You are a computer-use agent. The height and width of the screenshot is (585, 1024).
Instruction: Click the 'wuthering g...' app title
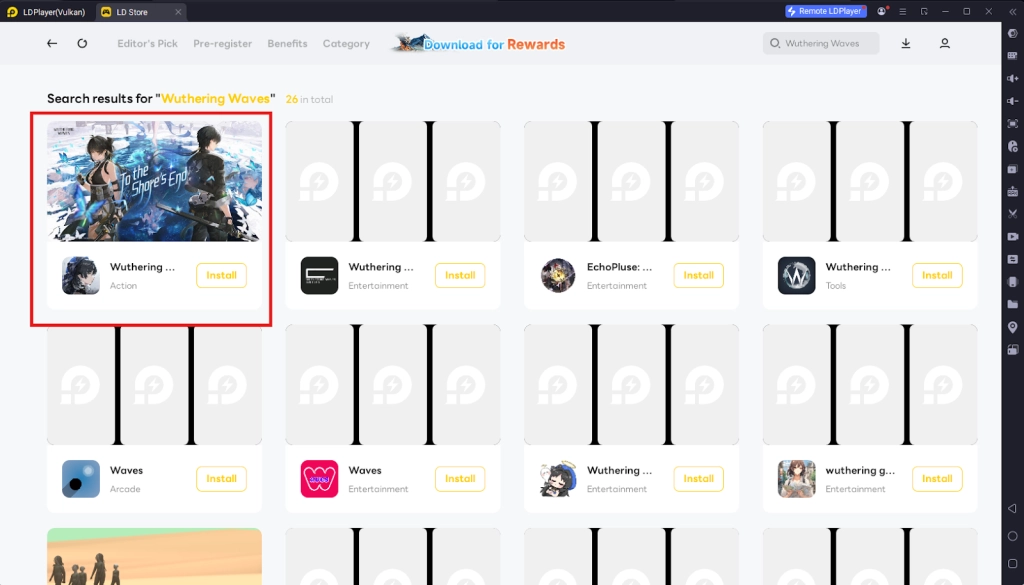click(x=860, y=470)
